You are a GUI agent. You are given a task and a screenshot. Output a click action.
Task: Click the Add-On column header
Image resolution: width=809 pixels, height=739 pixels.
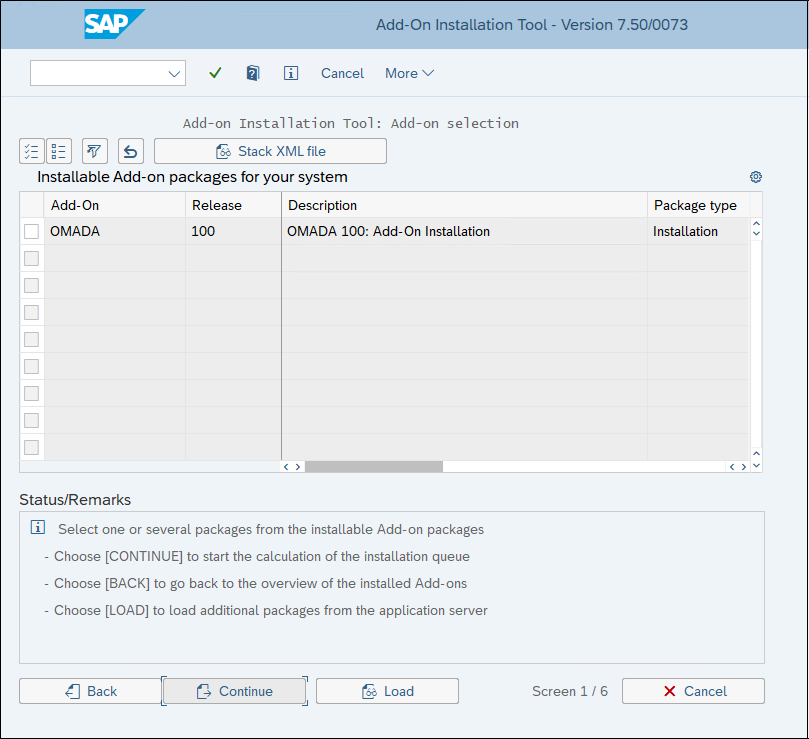[115, 205]
